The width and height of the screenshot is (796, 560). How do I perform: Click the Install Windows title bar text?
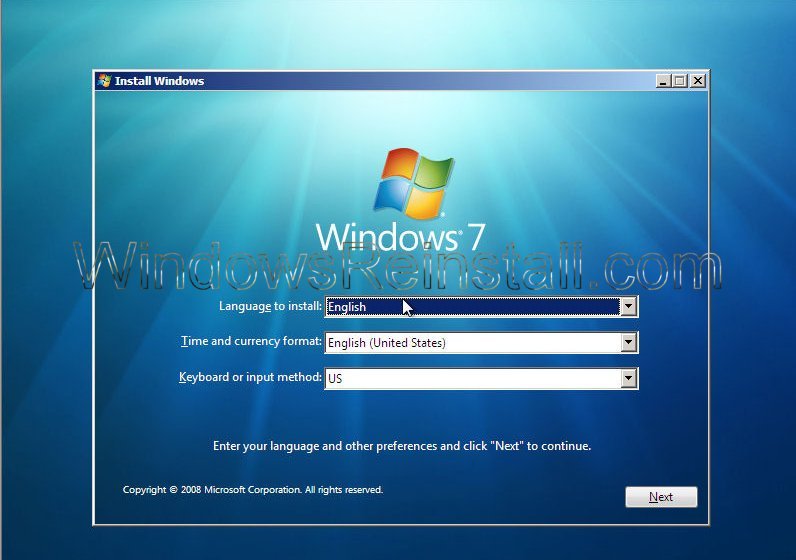click(x=159, y=81)
